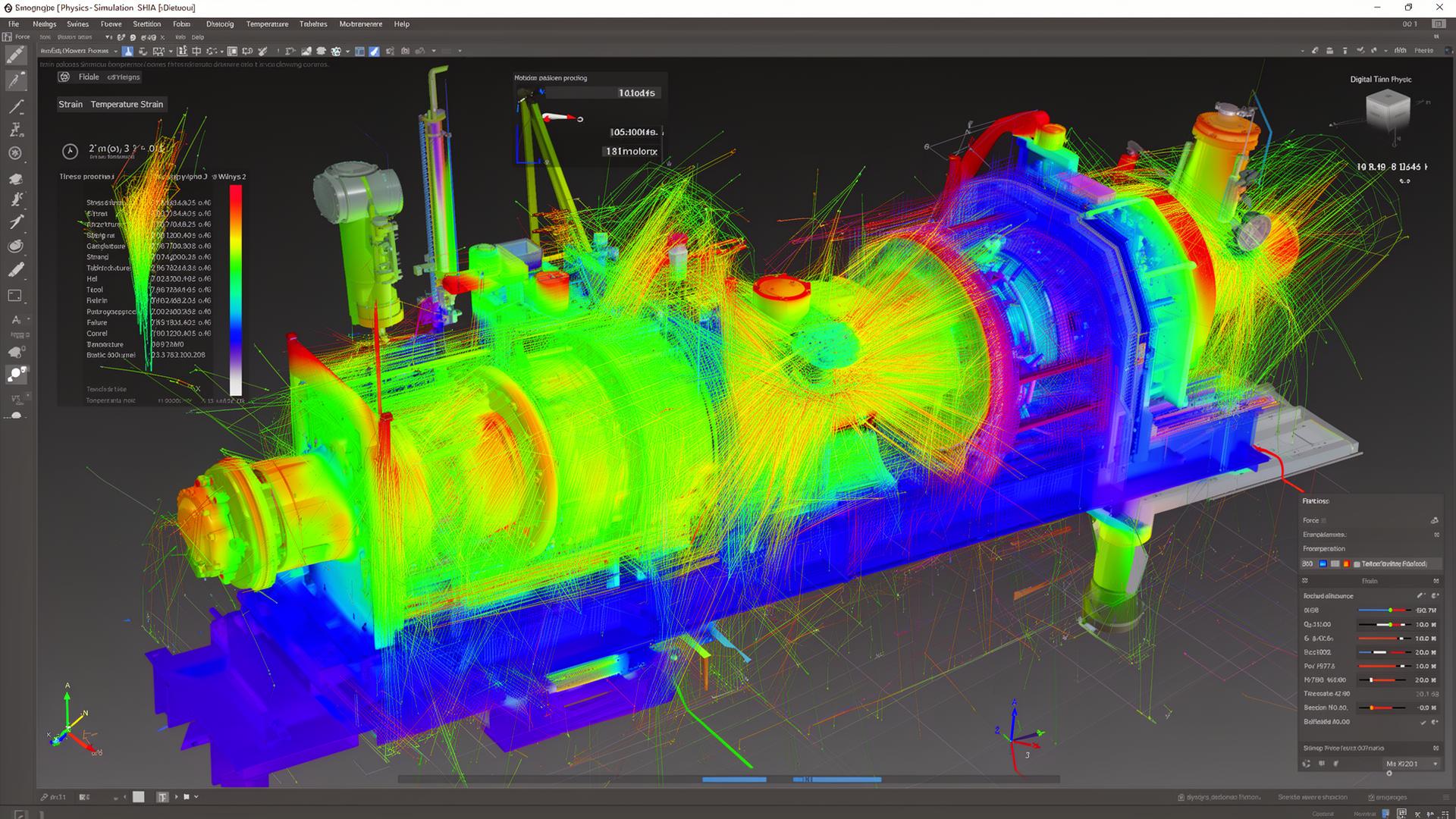Collapse the Etrain section using left chevrons
Screen dimensions: 1456x819
click(1305, 581)
